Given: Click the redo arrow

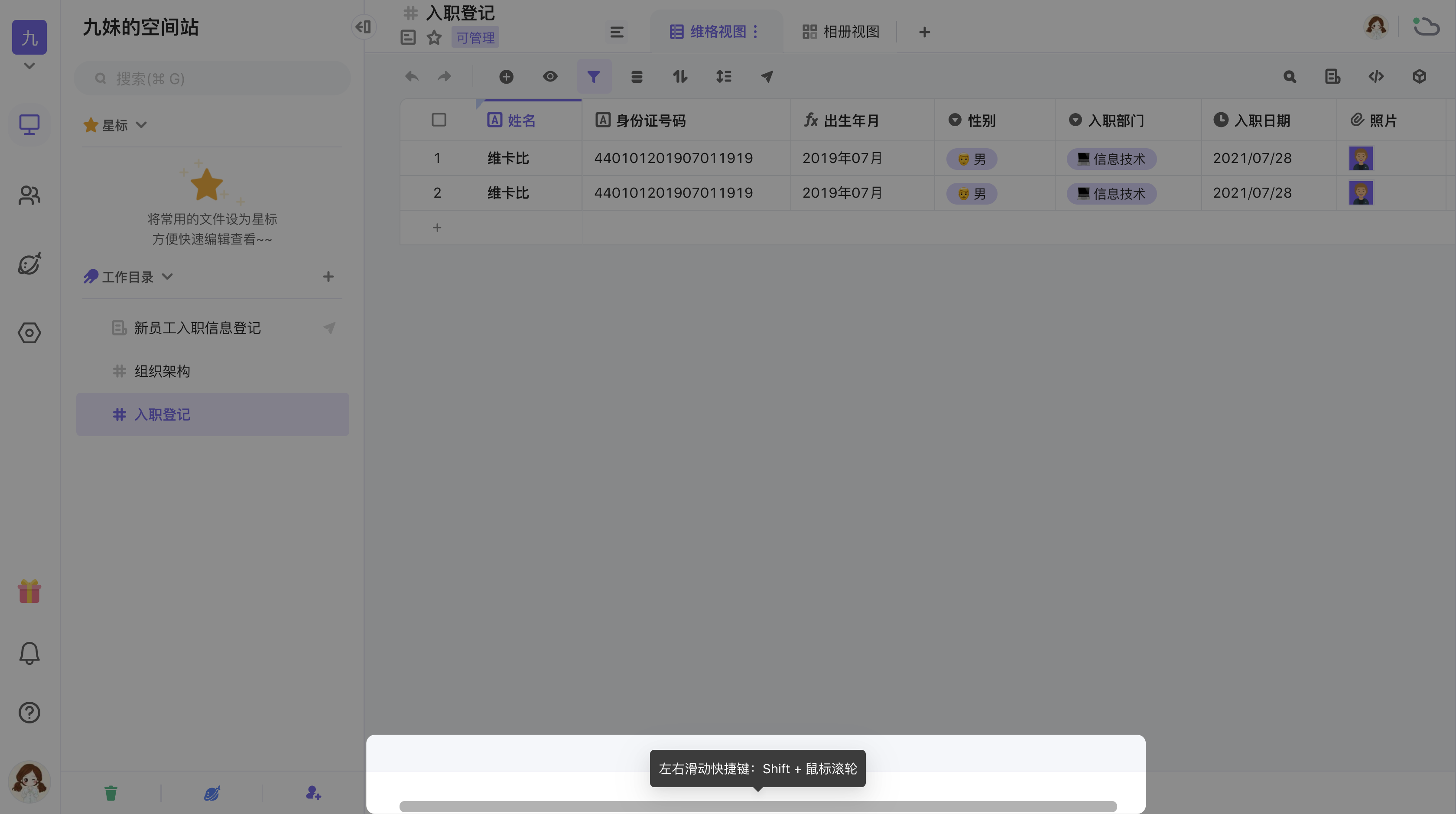Looking at the screenshot, I should [444, 76].
